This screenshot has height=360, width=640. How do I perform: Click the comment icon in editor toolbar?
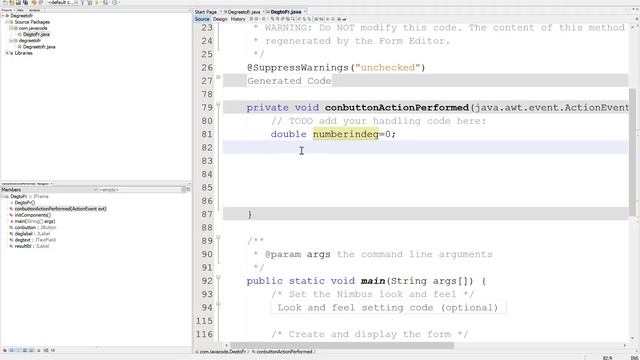point(340,19)
